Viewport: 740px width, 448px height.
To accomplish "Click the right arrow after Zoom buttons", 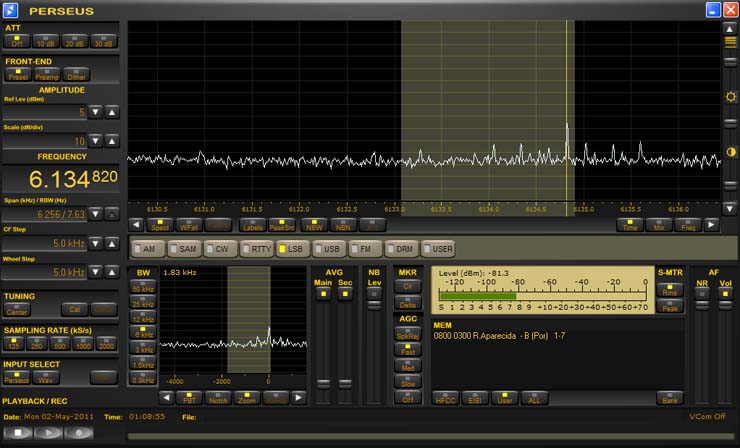I will tap(298, 398).
